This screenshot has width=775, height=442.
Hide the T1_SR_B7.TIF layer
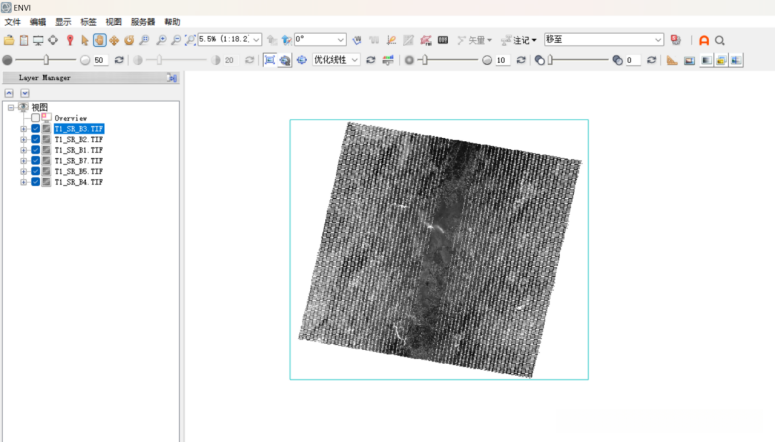pos(35,161)
